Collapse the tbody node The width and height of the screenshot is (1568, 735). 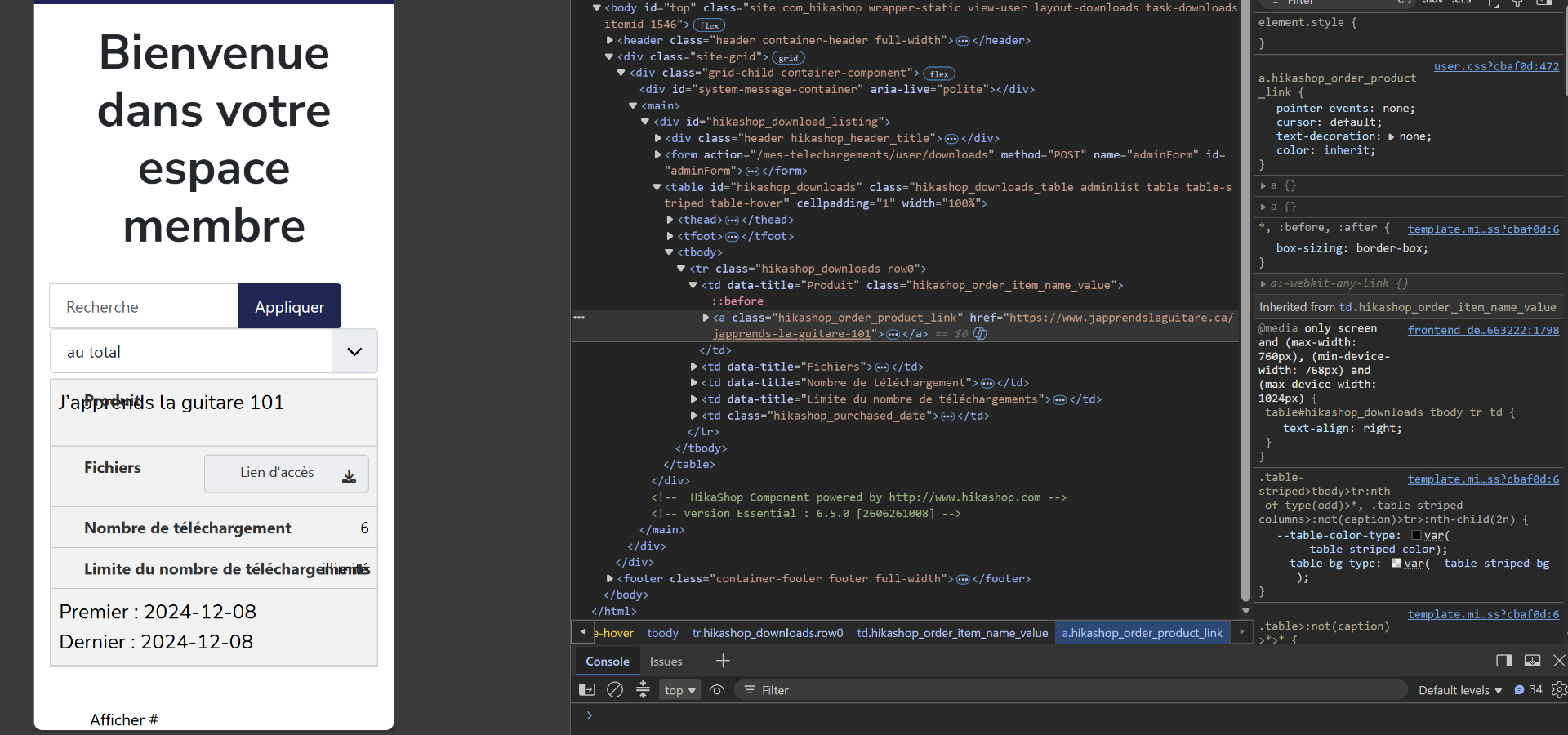pos(669,252)
